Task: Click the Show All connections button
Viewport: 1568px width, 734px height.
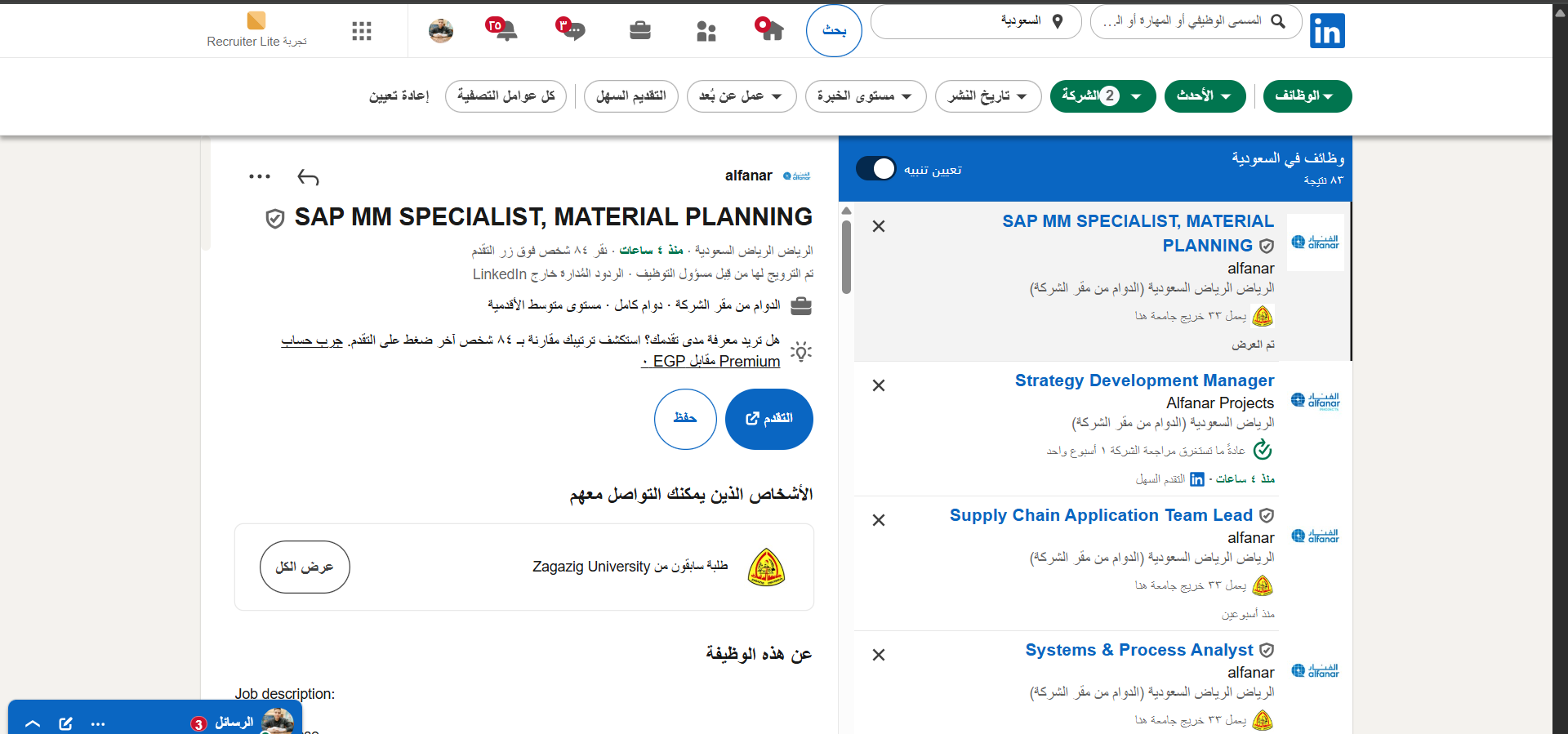Action: (x=305, y=567)
